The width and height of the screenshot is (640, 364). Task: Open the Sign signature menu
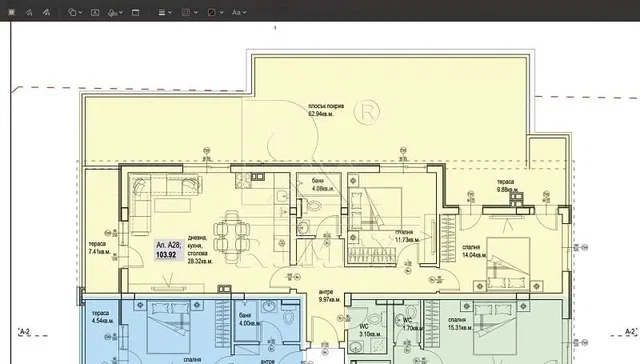(x=115, y=12)
